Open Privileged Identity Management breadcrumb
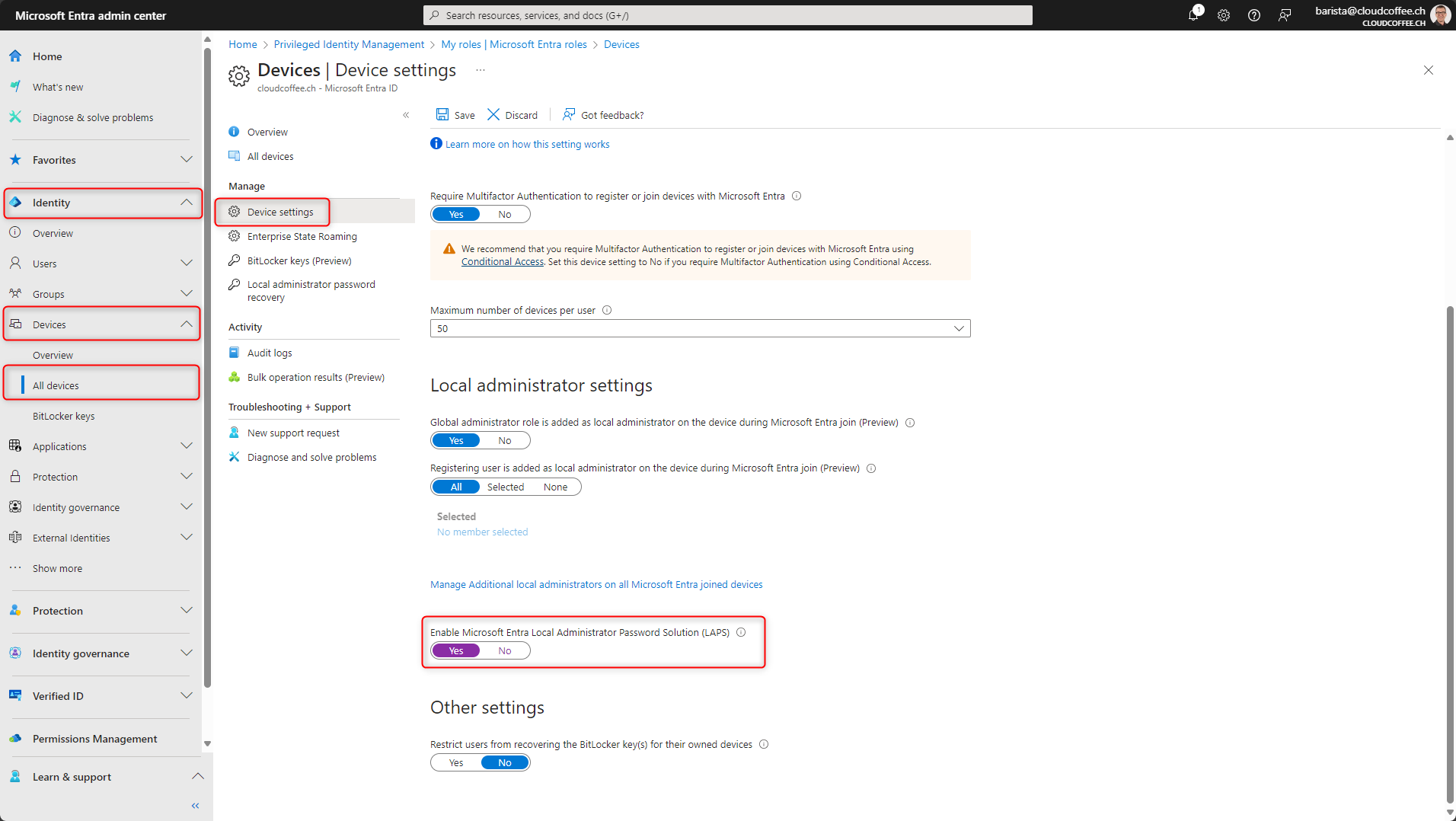This screenshot has width=1456, height=821. pos(349,44)
